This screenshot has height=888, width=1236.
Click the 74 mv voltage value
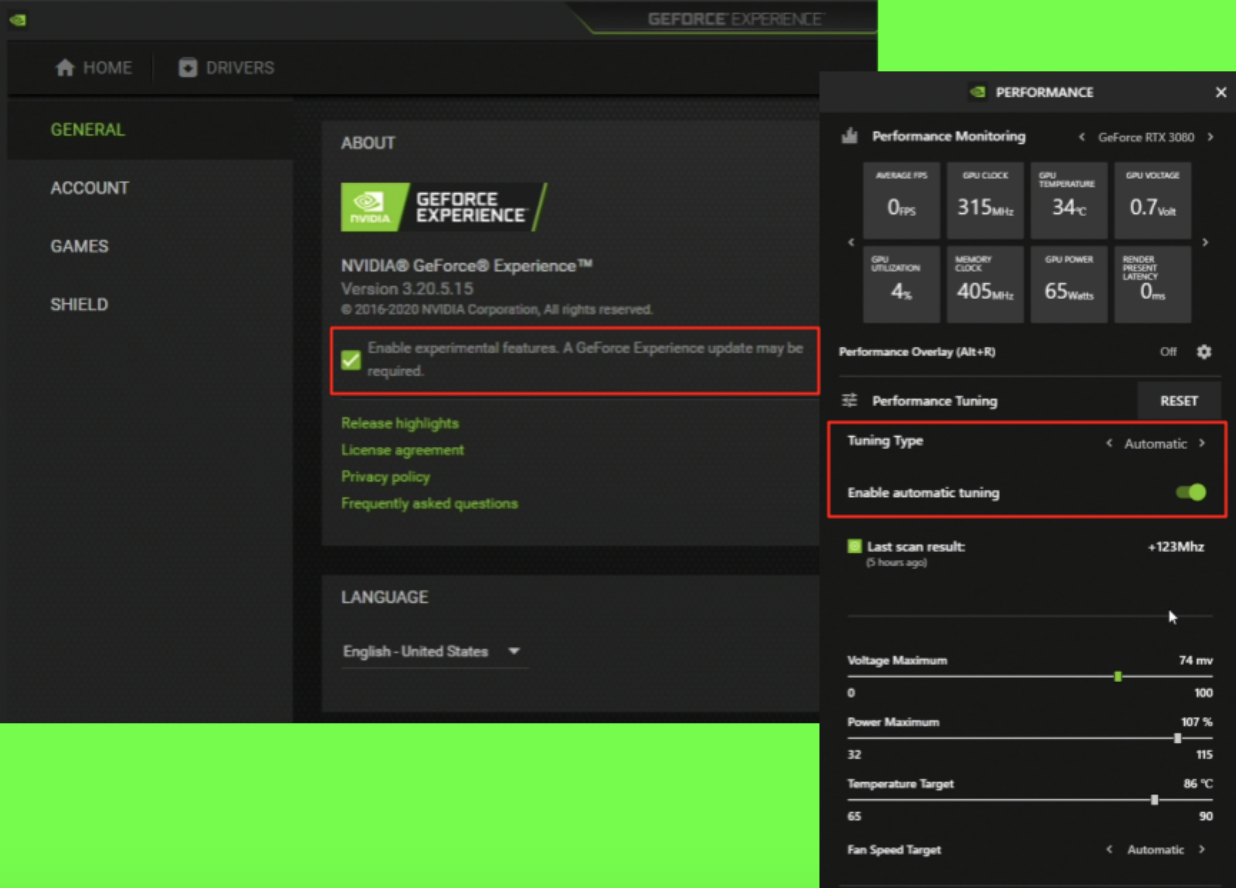click(x=1195, y=660)
